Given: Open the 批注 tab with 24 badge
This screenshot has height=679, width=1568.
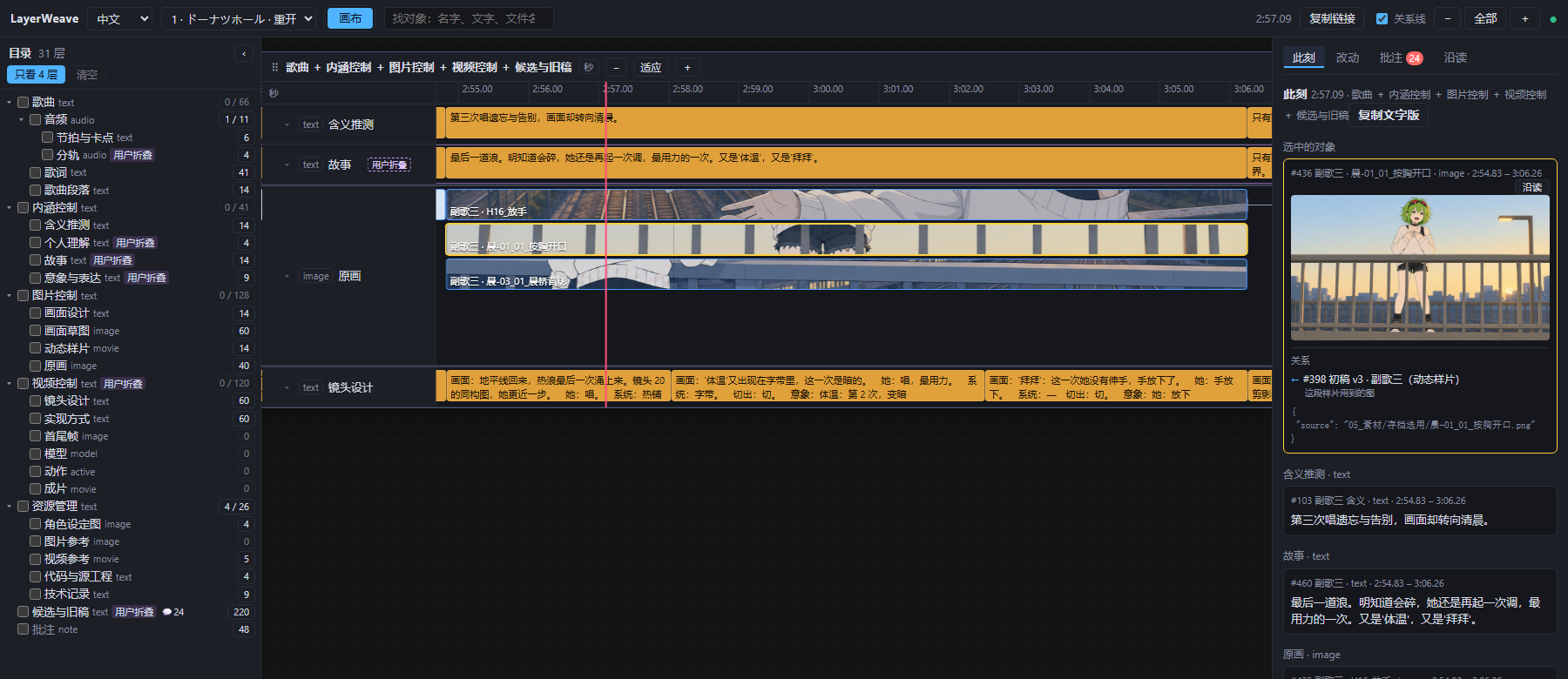Looking at the screenshot, I should (1401, 57).
